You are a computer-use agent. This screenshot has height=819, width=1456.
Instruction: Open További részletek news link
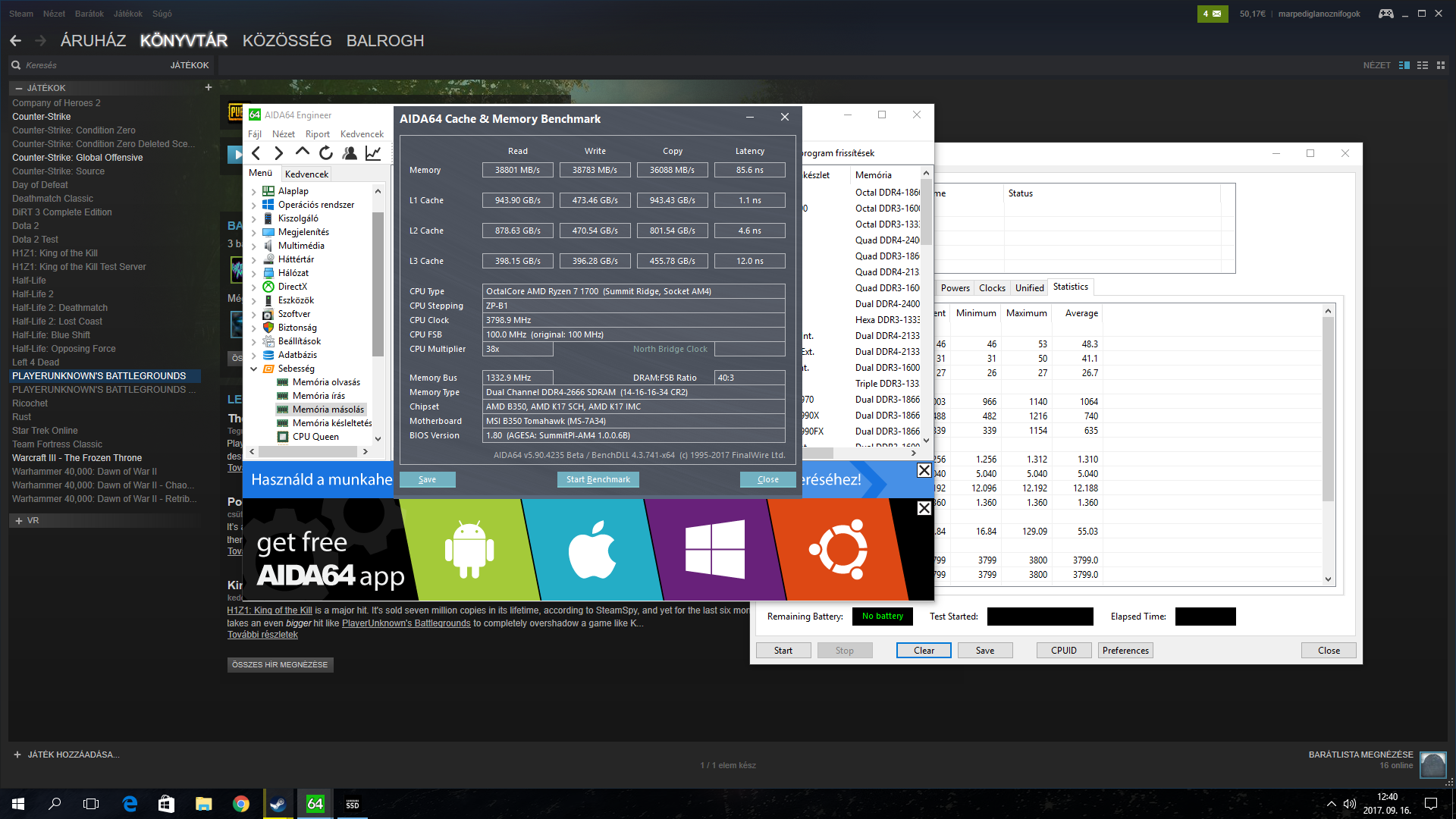click(x=262, y=635)
